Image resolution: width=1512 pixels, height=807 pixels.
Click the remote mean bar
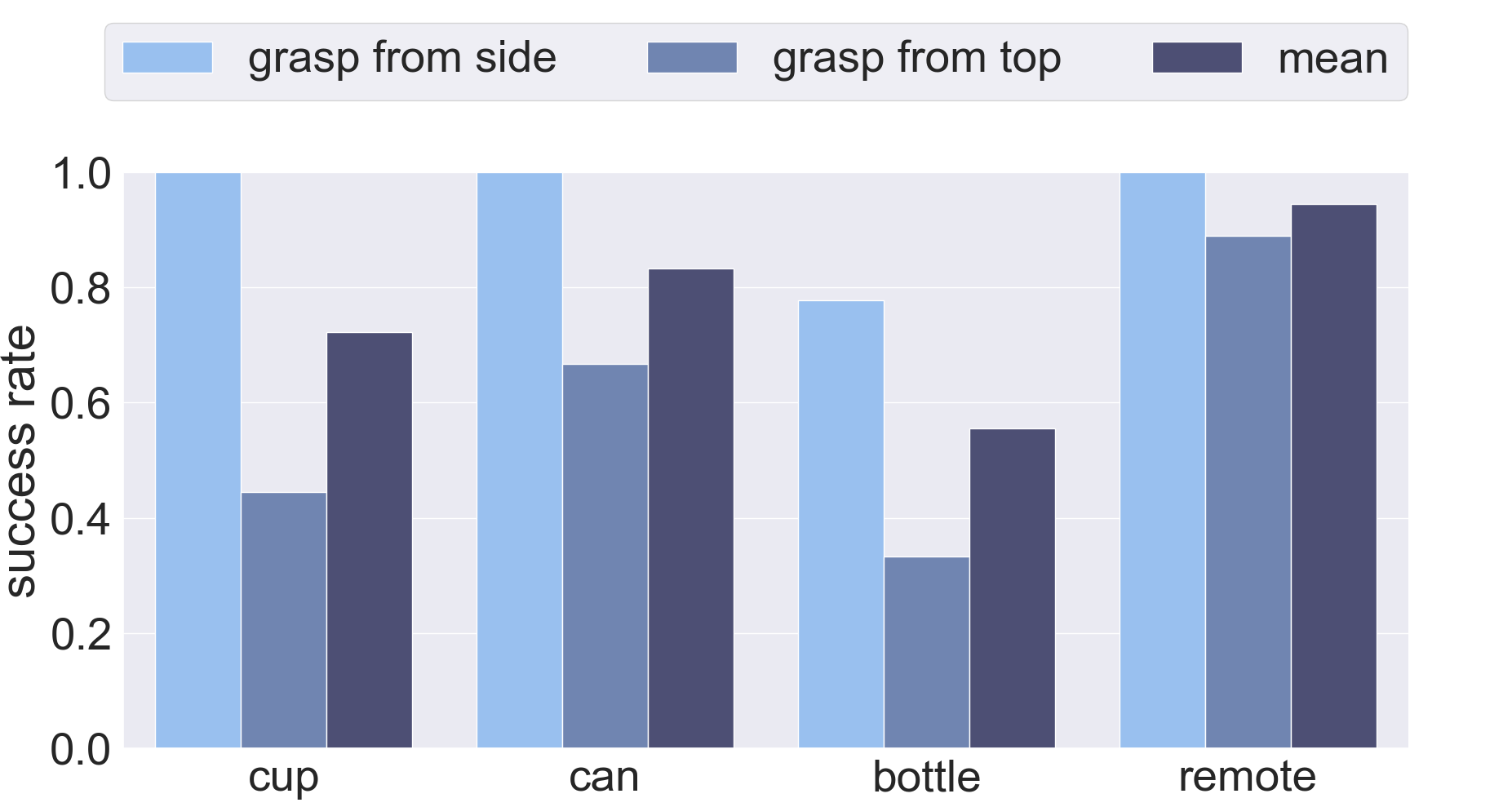1334,476
